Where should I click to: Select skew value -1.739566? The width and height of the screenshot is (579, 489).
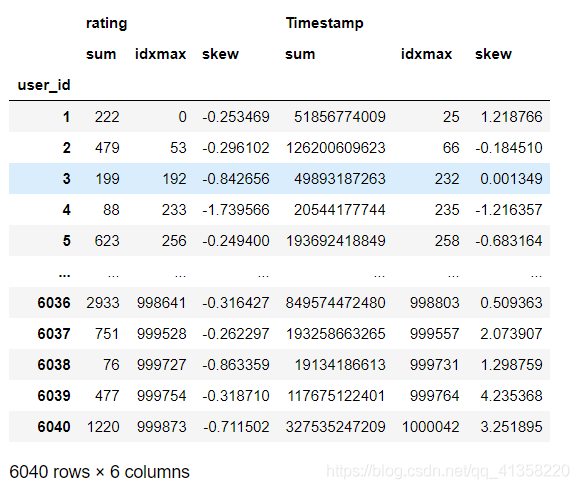[x=236, y=210]
